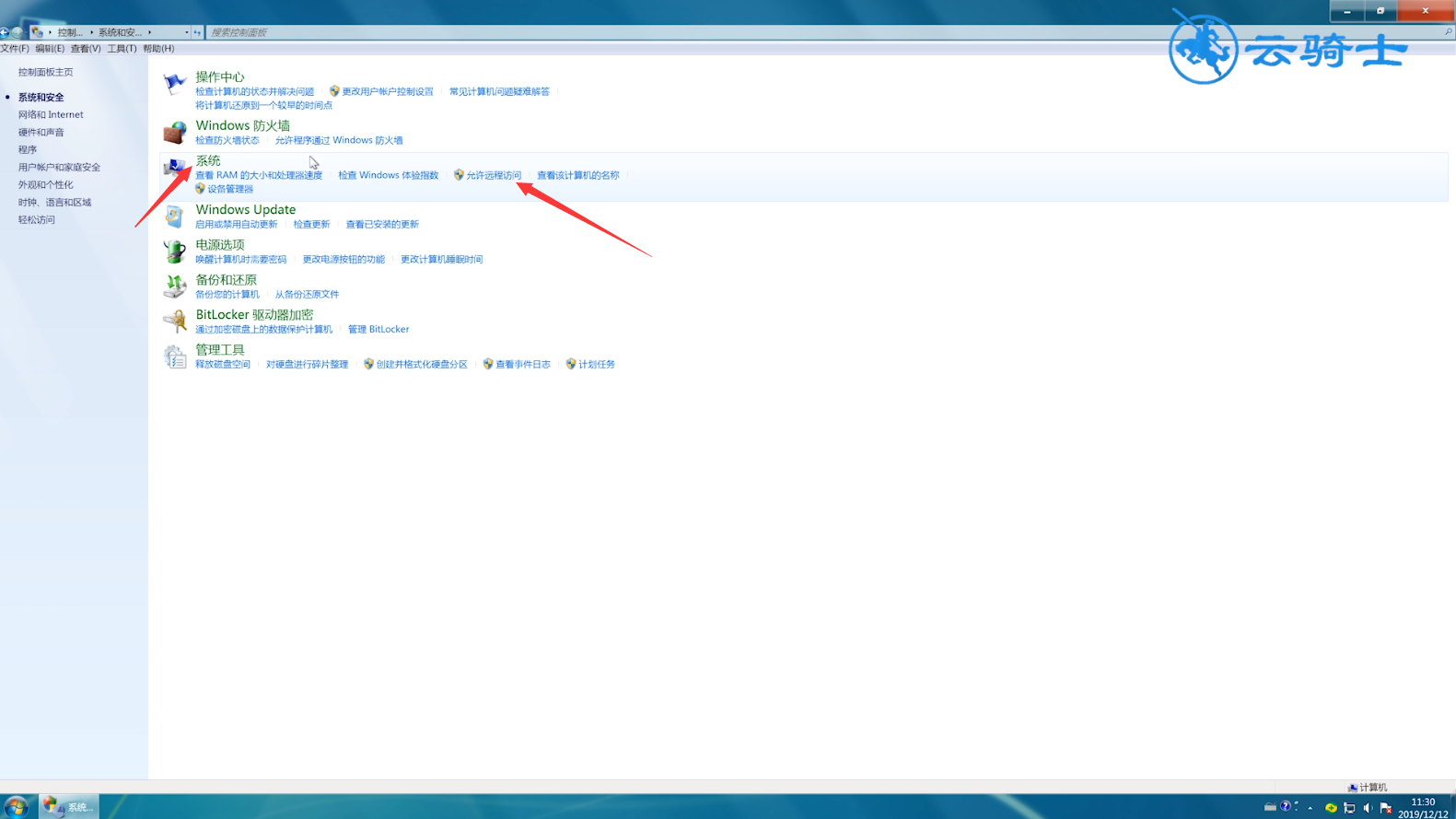
Task: Open 设备管理器 link
Action: 230,190
